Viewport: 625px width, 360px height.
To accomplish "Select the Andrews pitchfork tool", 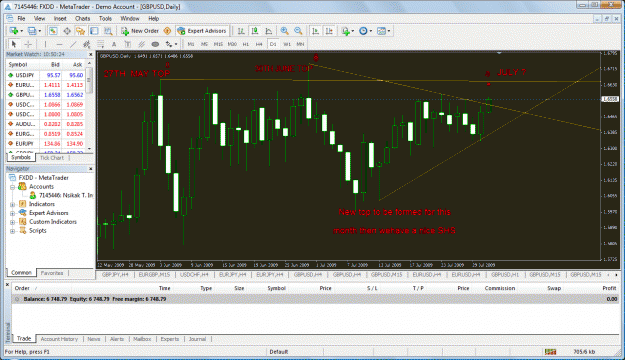I will tap(141, 44).
